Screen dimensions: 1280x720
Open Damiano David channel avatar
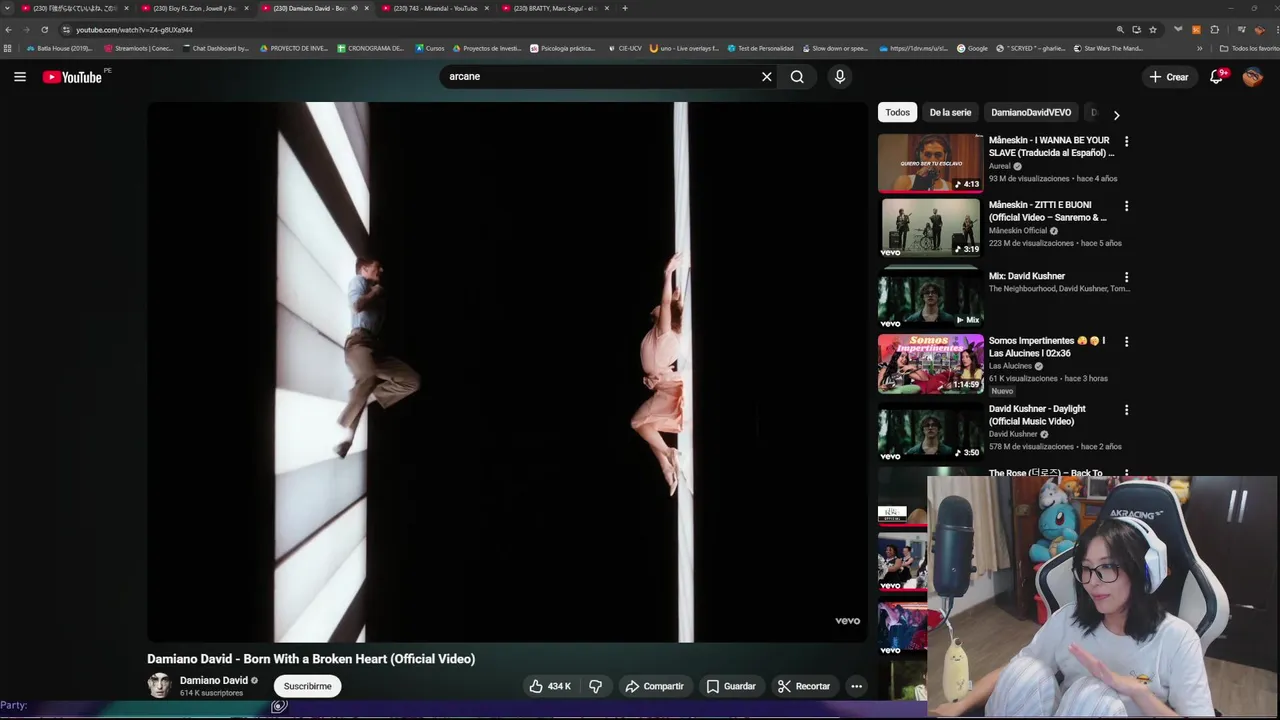(x=159, y=686)
